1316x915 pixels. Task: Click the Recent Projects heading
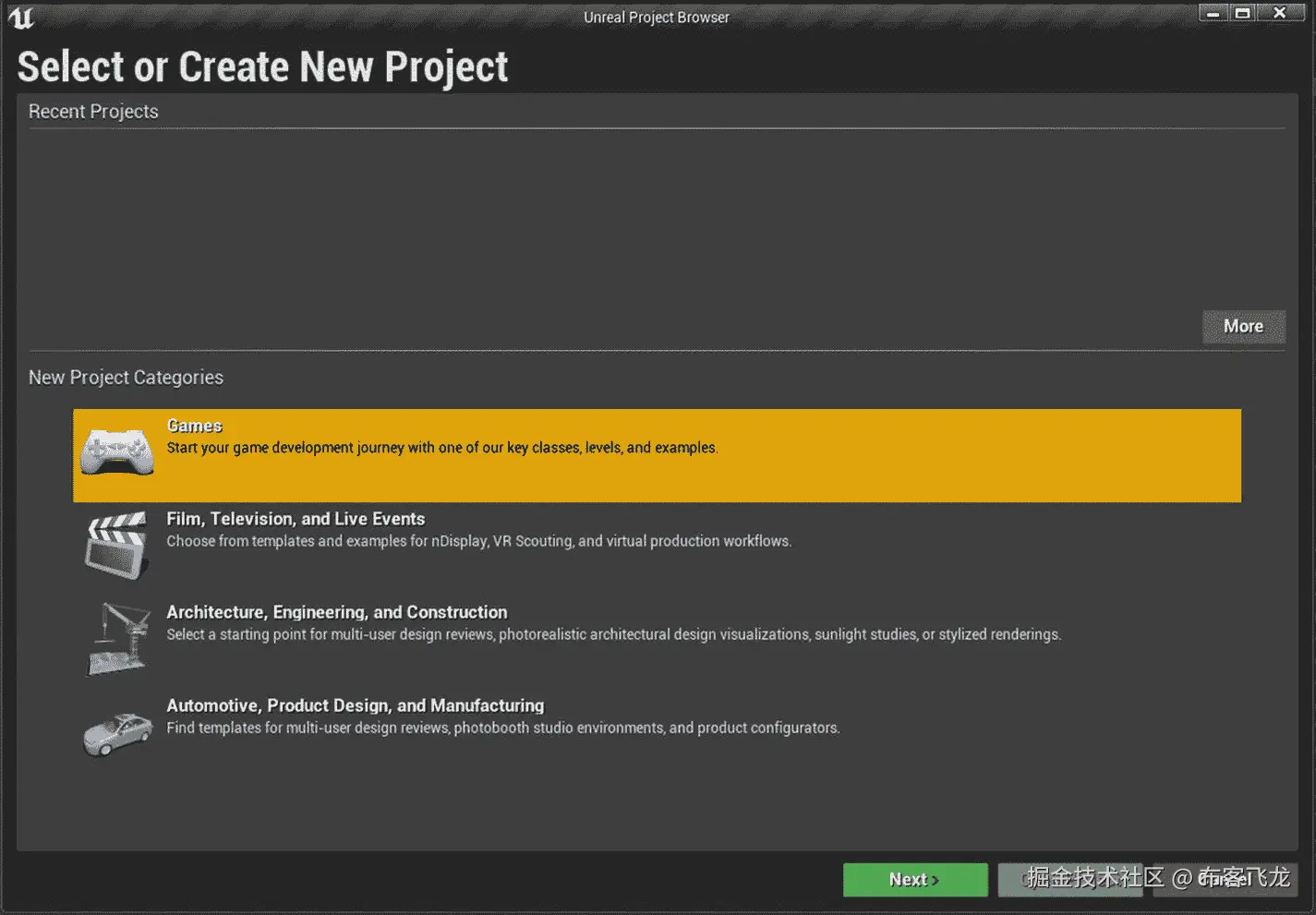coord(93,112)
